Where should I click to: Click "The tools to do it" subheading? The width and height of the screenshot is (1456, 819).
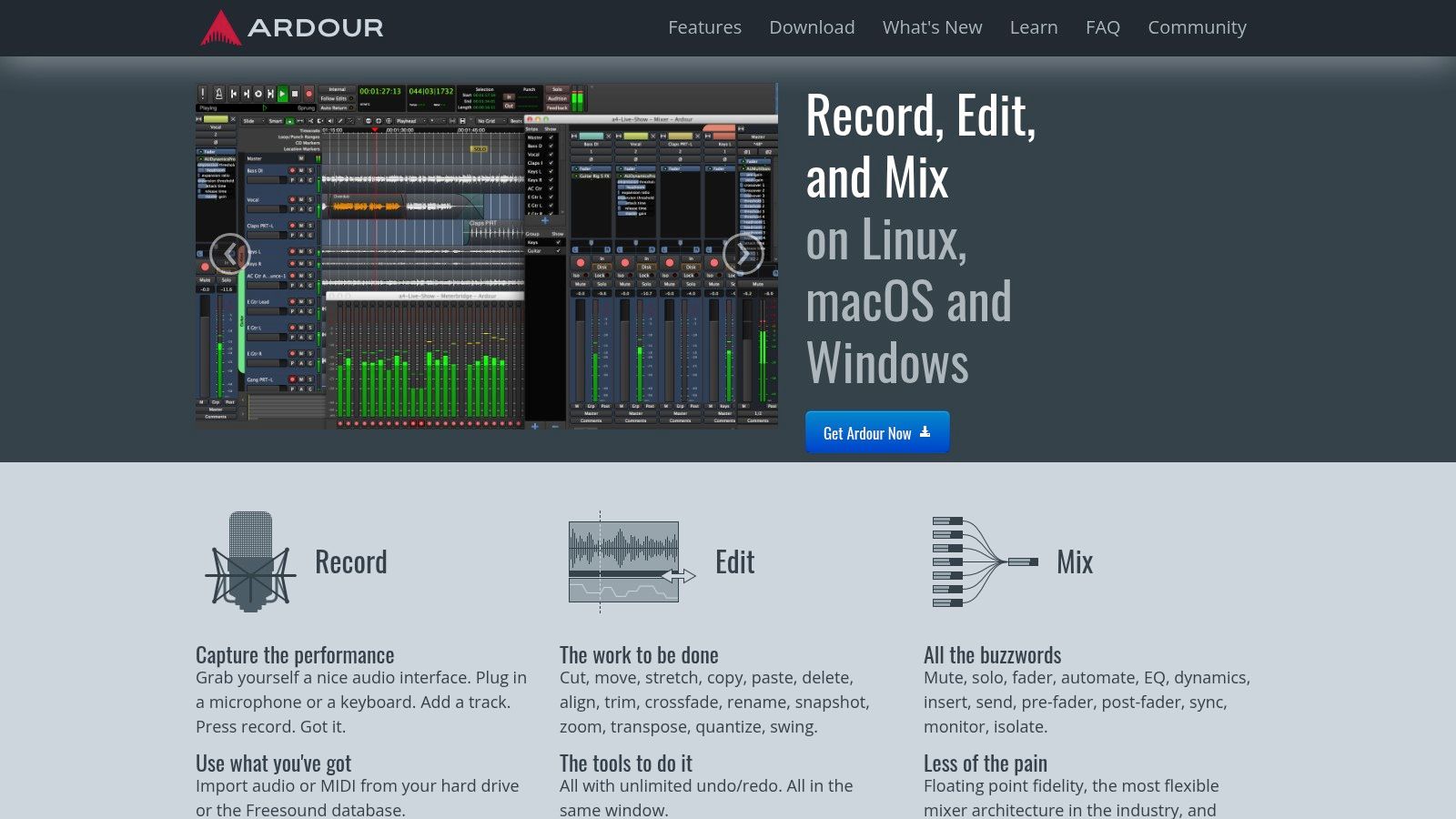(626, 763)
